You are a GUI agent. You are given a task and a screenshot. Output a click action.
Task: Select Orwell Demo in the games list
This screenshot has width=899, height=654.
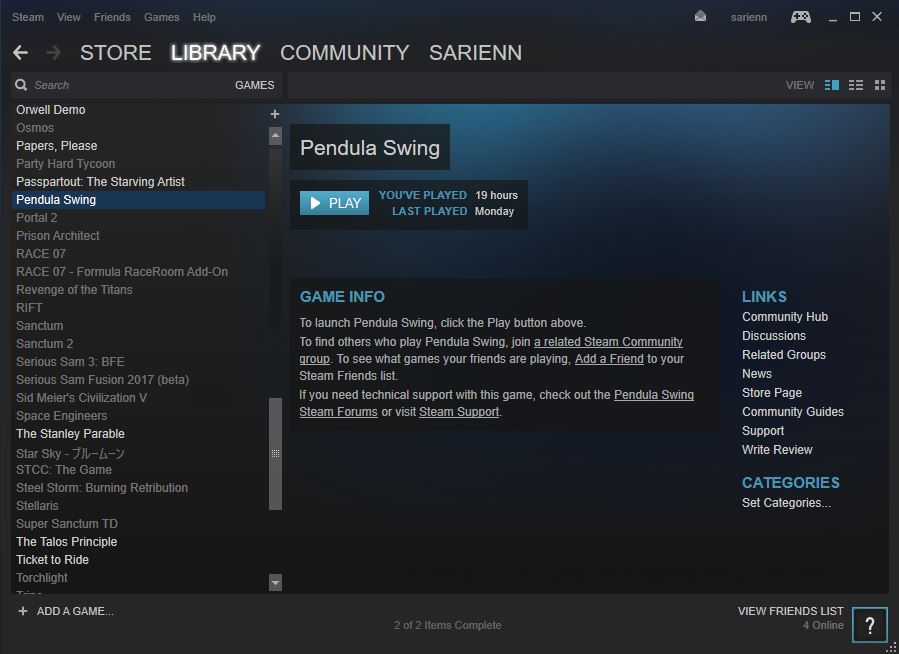[138, 109]
